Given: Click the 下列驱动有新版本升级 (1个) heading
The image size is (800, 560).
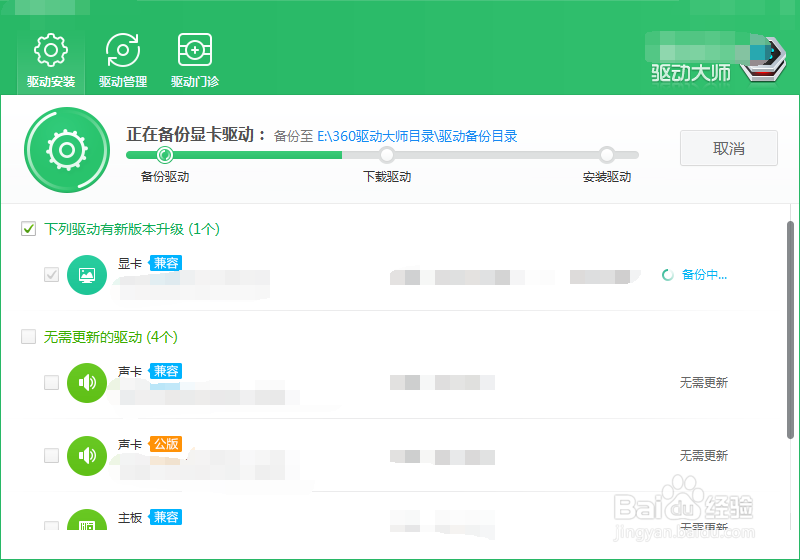Looking at the screenshot, I should [x=132, y=229].
